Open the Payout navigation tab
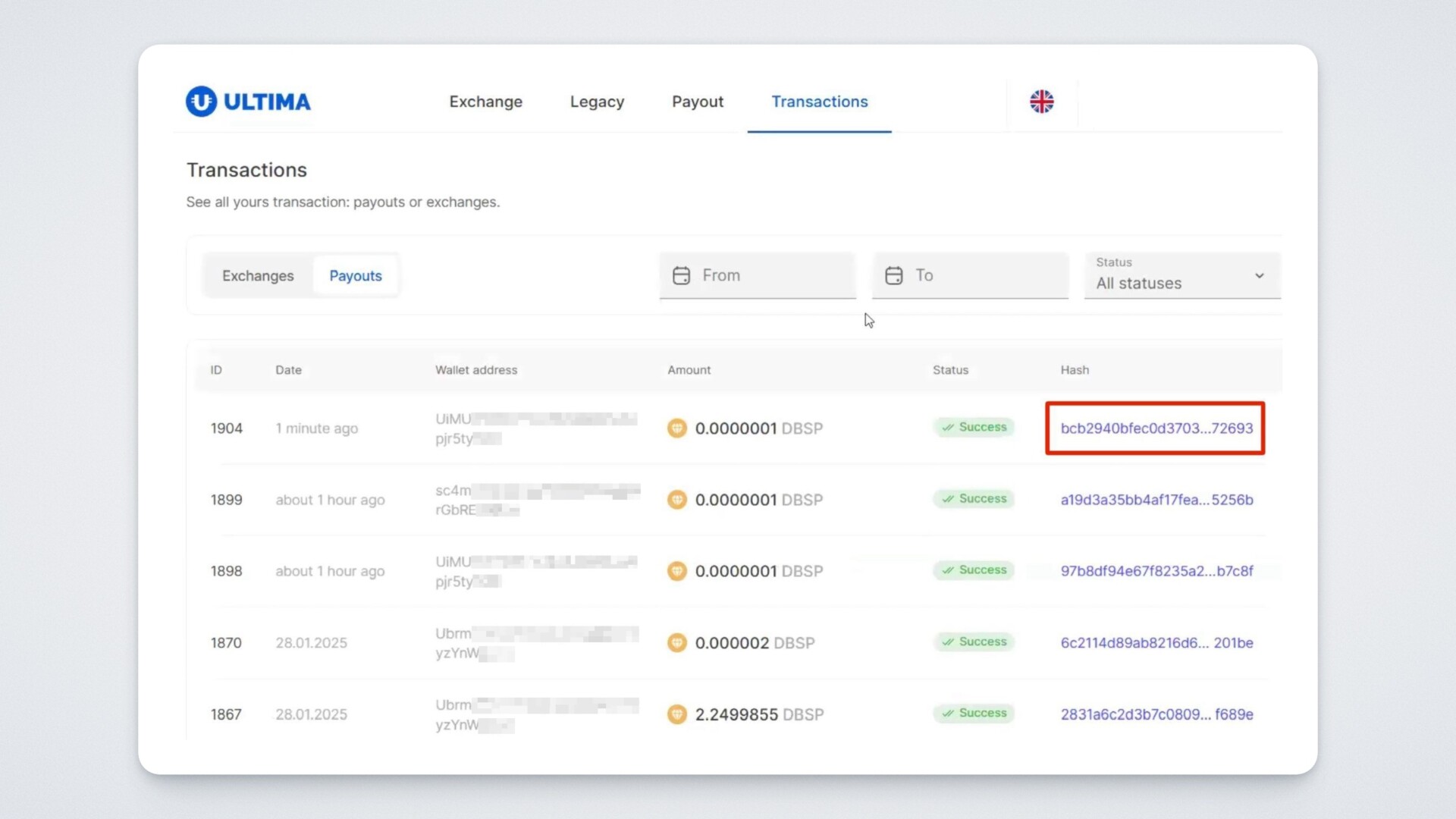The height and width of the screenshot is (819, 1456). pos(697,102)
